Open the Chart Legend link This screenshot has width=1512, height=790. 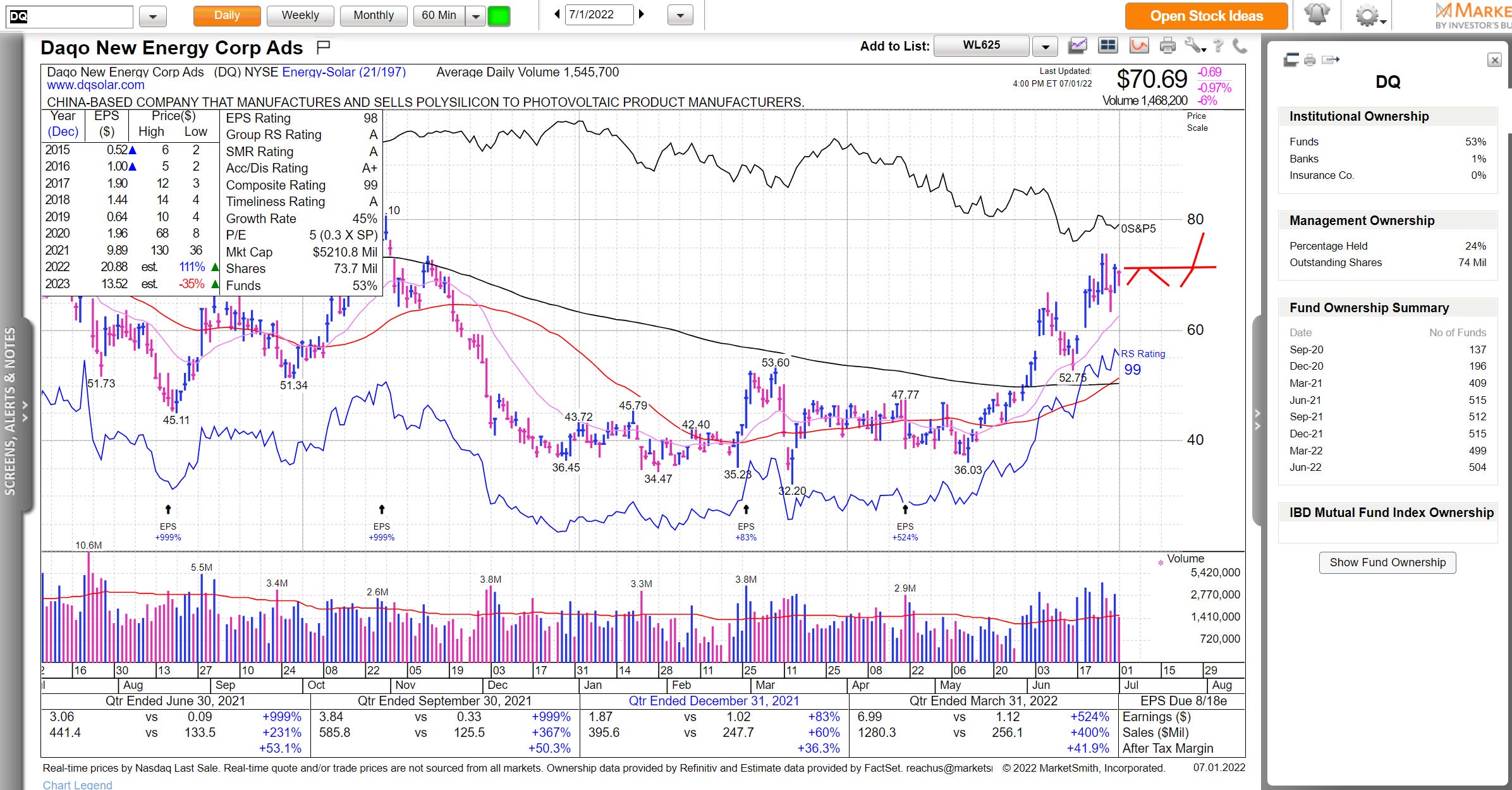click(77, 784)
